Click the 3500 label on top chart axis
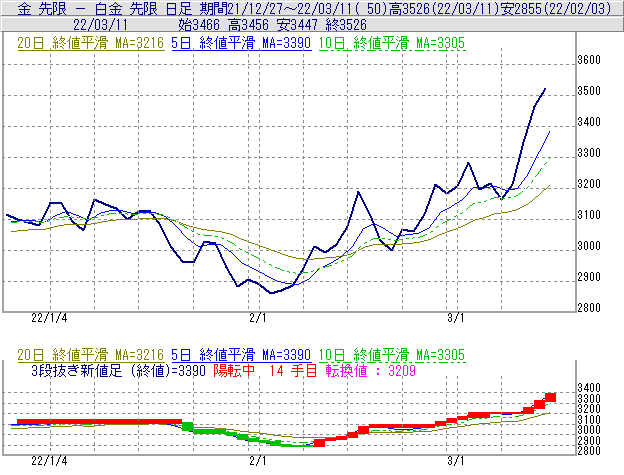624x475 pixels. pyautogui.click(x=589, y=91)
